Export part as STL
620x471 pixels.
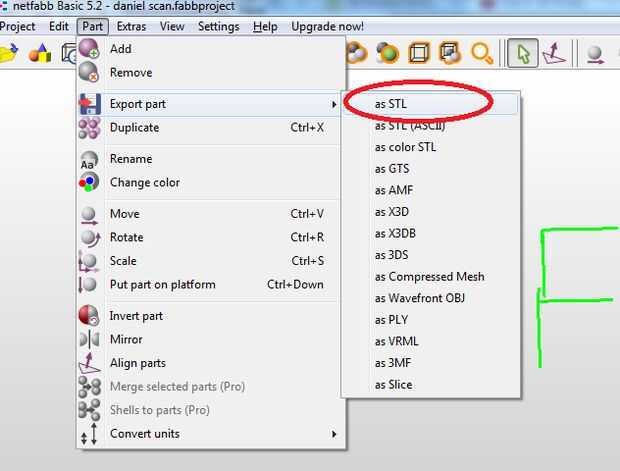point(431,104)
